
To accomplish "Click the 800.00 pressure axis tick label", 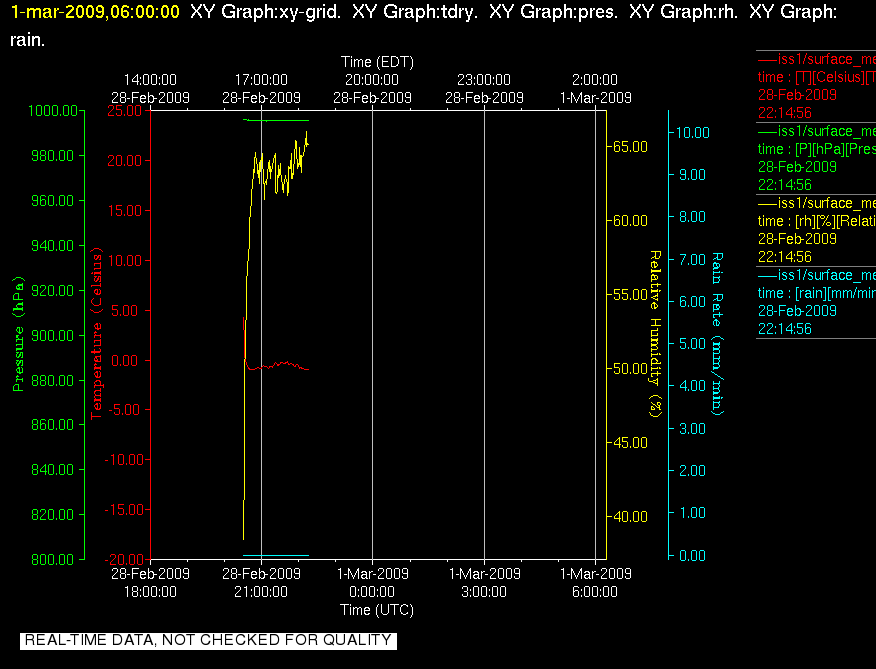I will point(53,559).
